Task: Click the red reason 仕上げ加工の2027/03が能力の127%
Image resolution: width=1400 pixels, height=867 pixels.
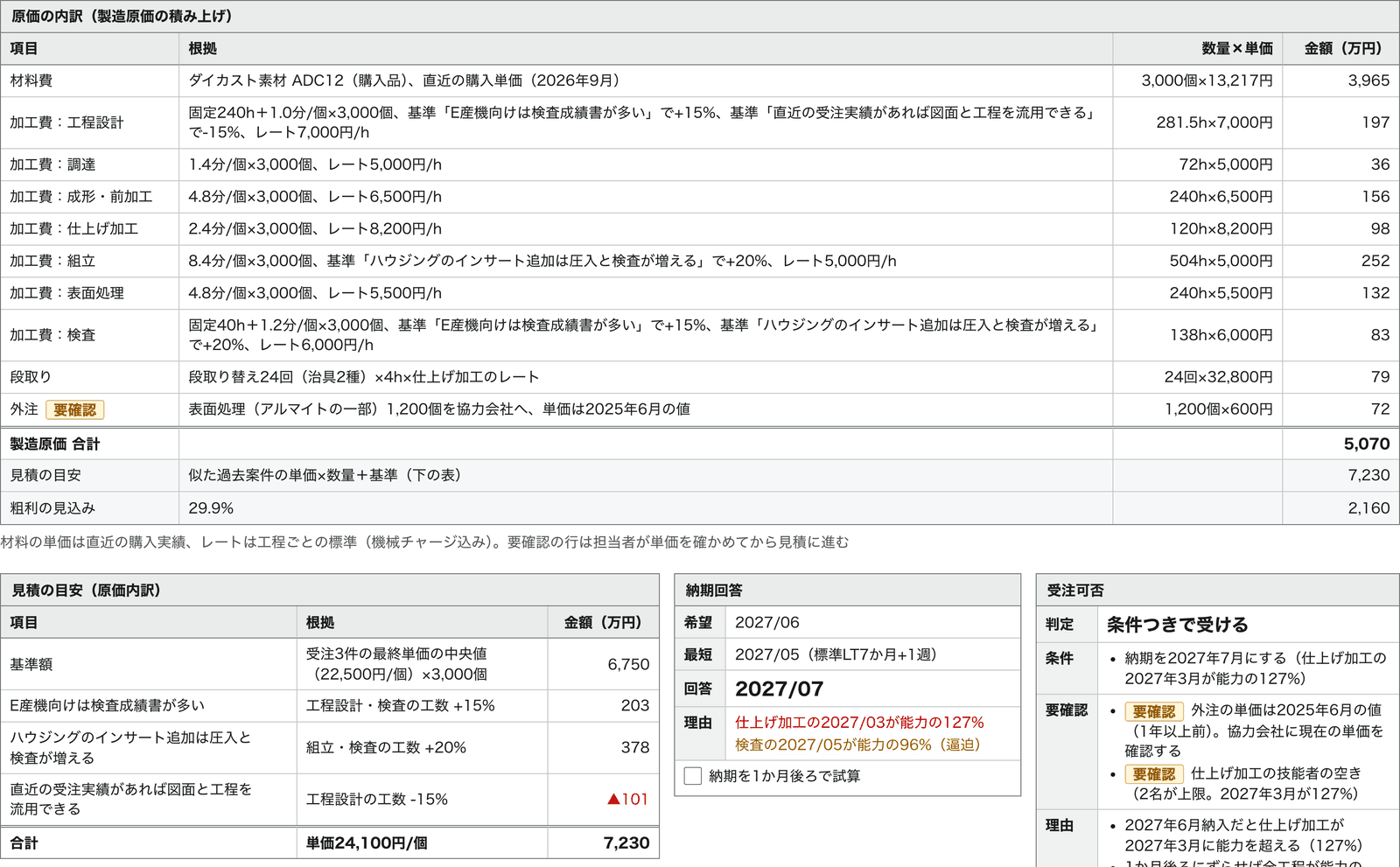Action: [x=859, y=723]
